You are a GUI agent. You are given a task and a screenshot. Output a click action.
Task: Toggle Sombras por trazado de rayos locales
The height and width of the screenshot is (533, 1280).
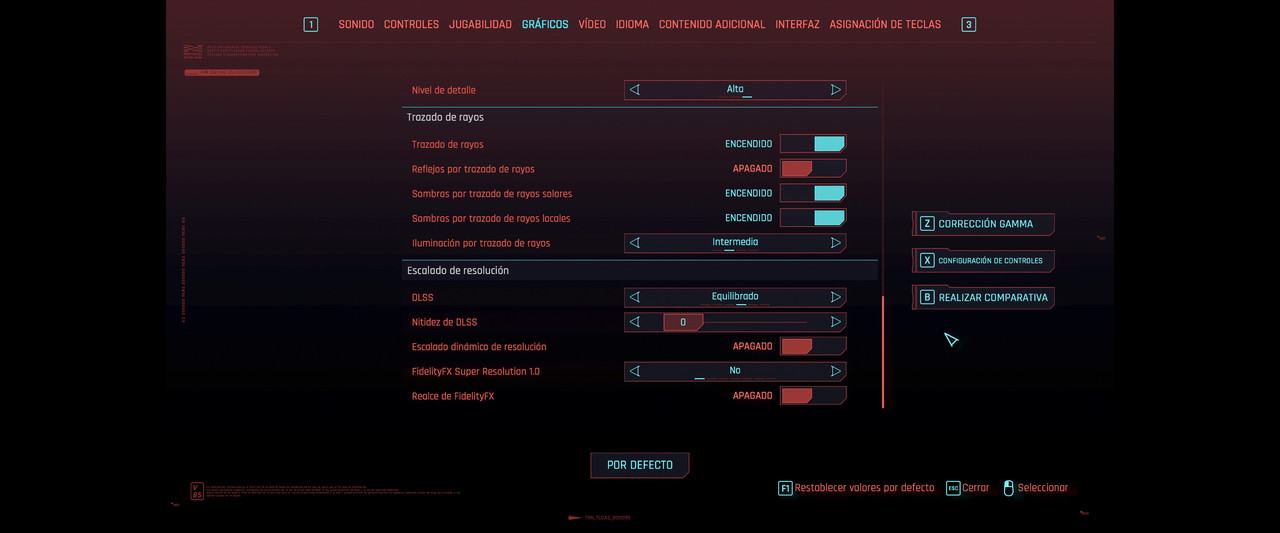813,217
